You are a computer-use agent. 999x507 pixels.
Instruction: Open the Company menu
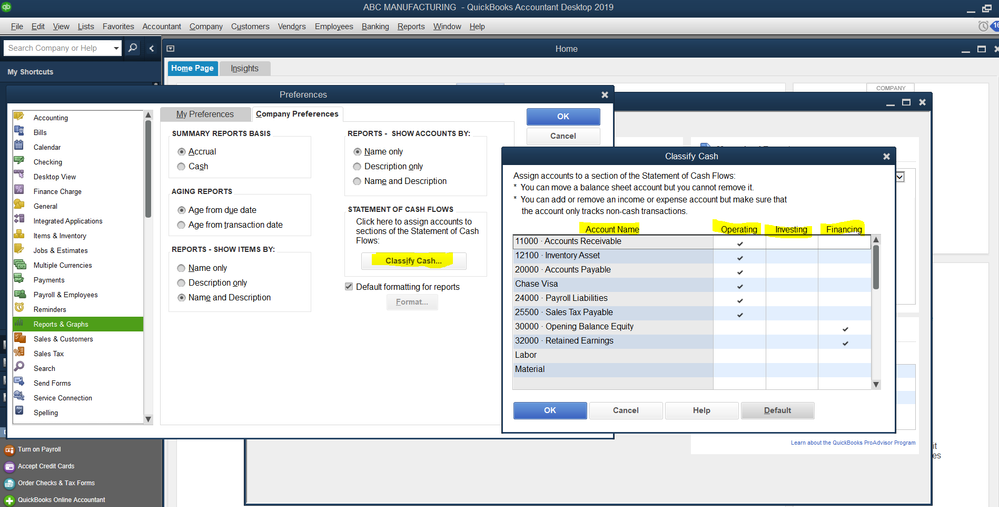tap(206, 26)
